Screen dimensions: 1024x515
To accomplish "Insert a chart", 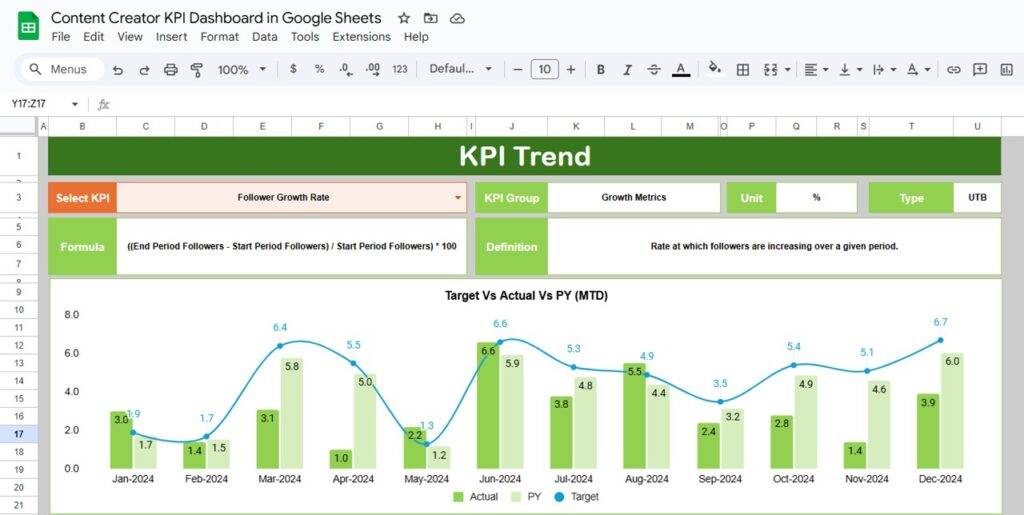I will tap(1006, 69).
